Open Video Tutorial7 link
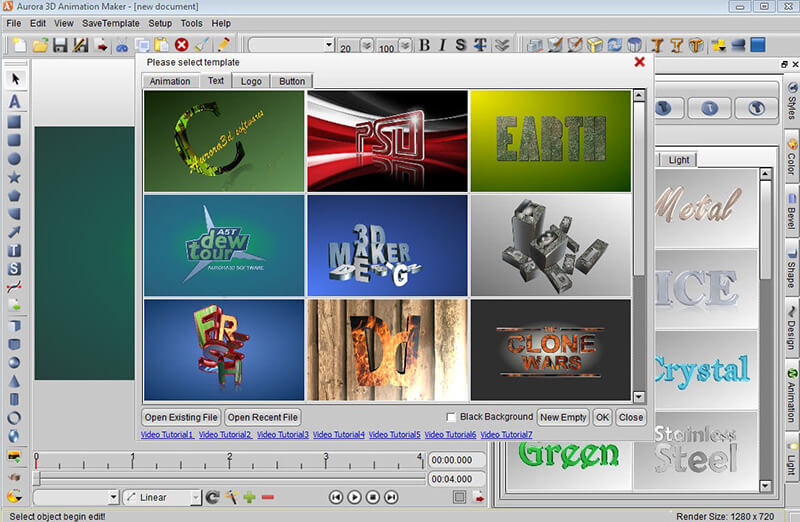 point(506,435)
